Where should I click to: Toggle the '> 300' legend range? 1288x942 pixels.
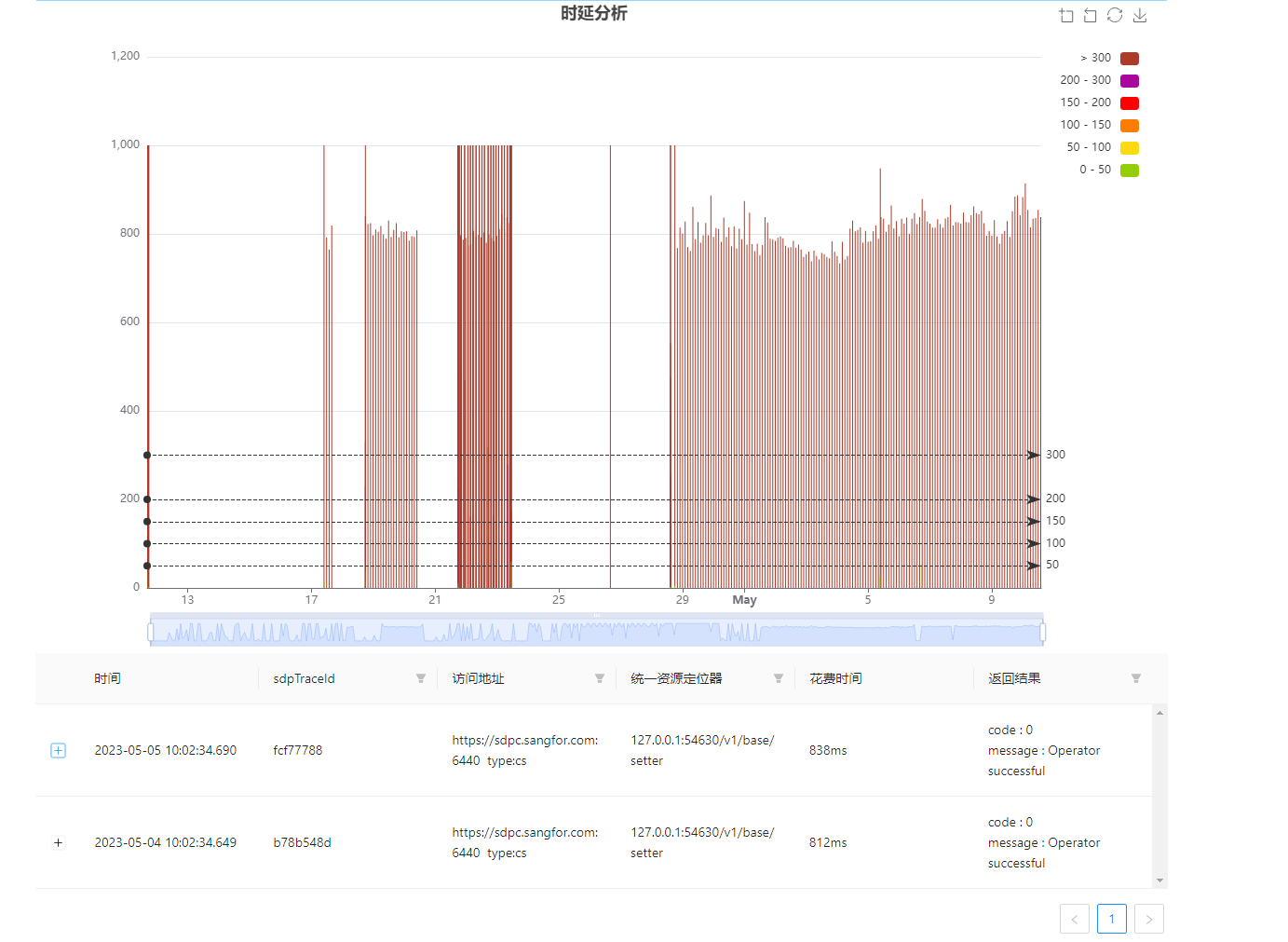coord(1129,59)
